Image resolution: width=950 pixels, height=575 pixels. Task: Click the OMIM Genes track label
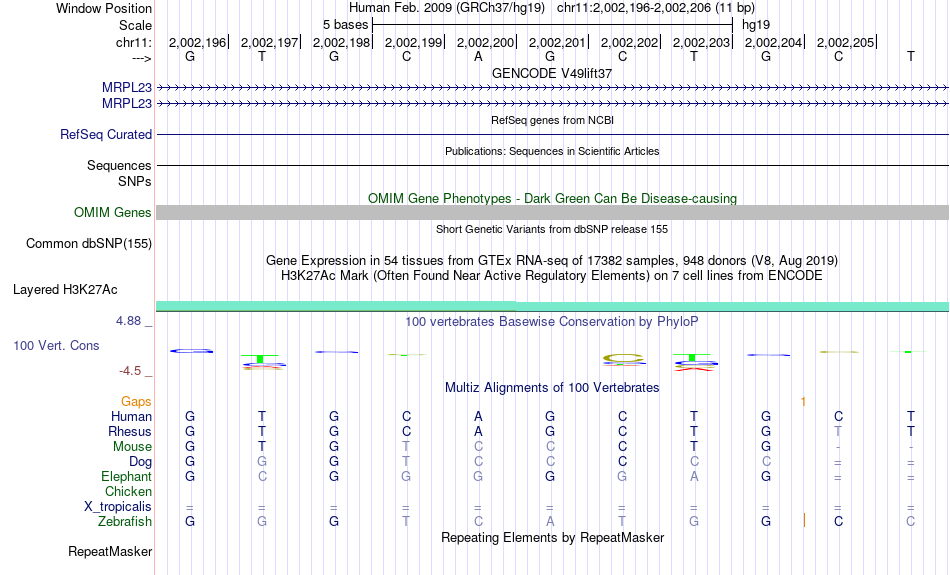pos(113,213)
